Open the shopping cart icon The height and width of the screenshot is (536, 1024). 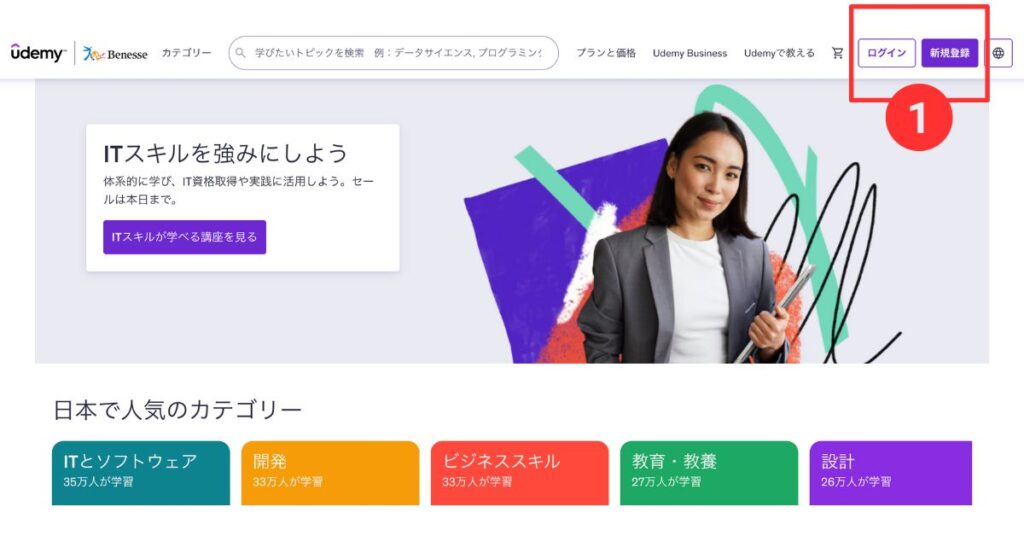tap(837, 53)
